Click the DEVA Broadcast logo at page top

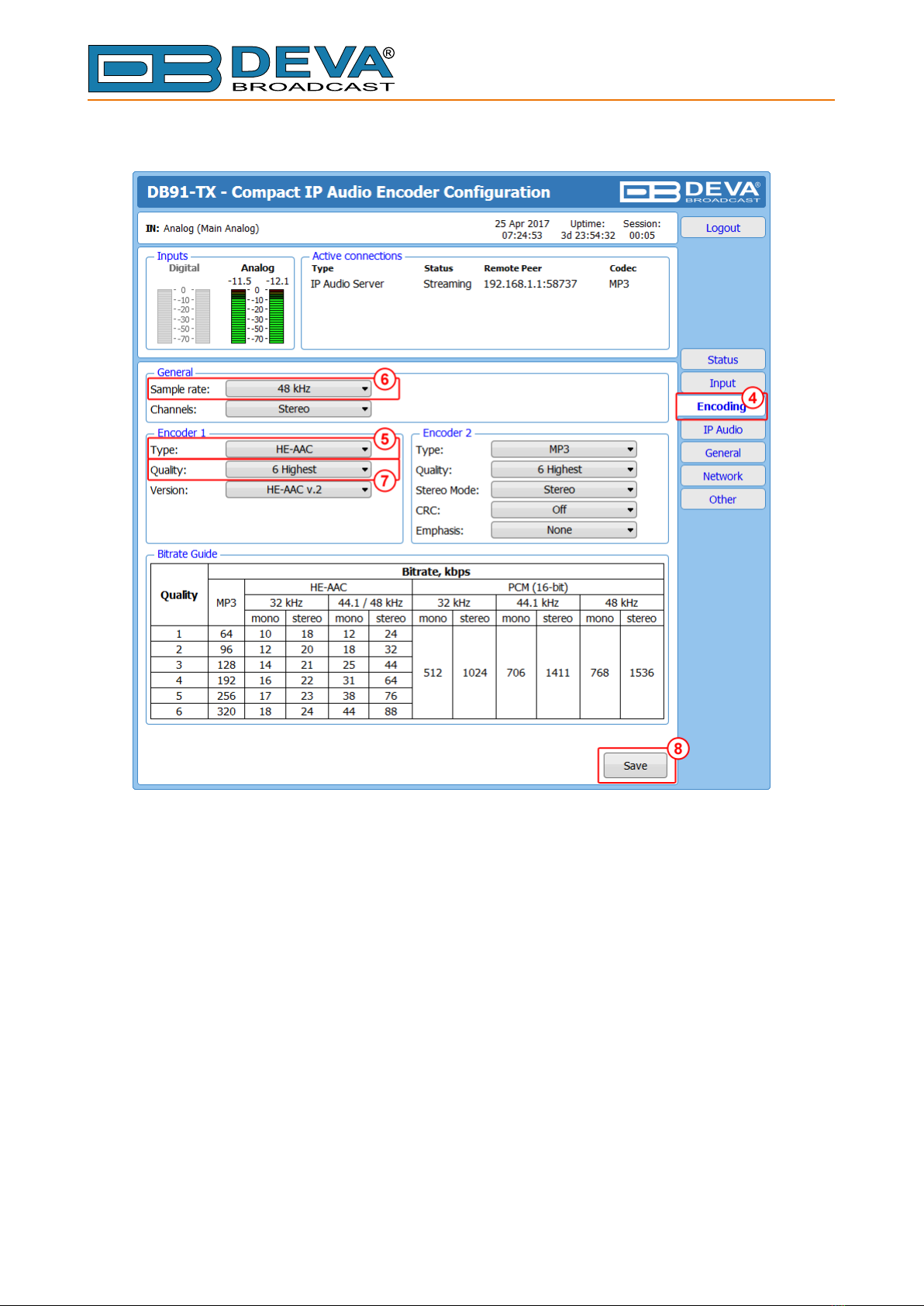pos(242,68)
